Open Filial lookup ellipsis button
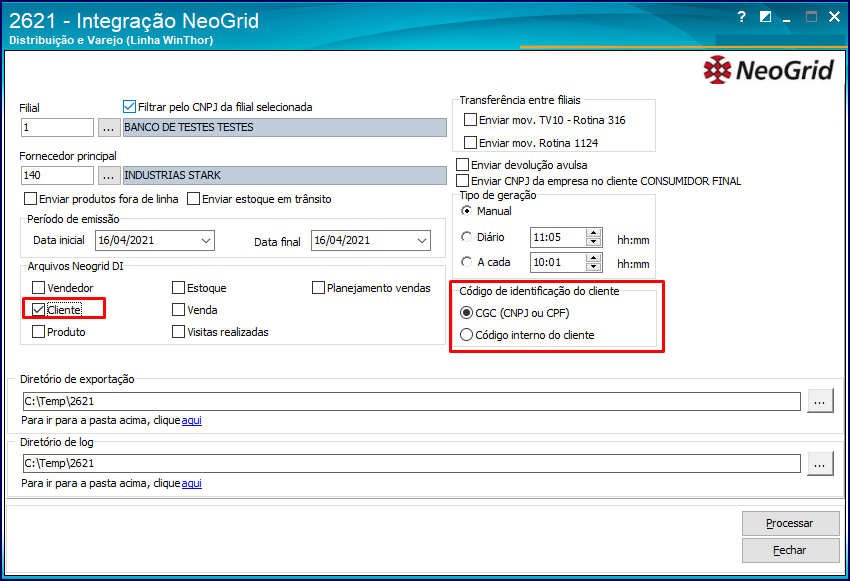 tap(108, 128)
